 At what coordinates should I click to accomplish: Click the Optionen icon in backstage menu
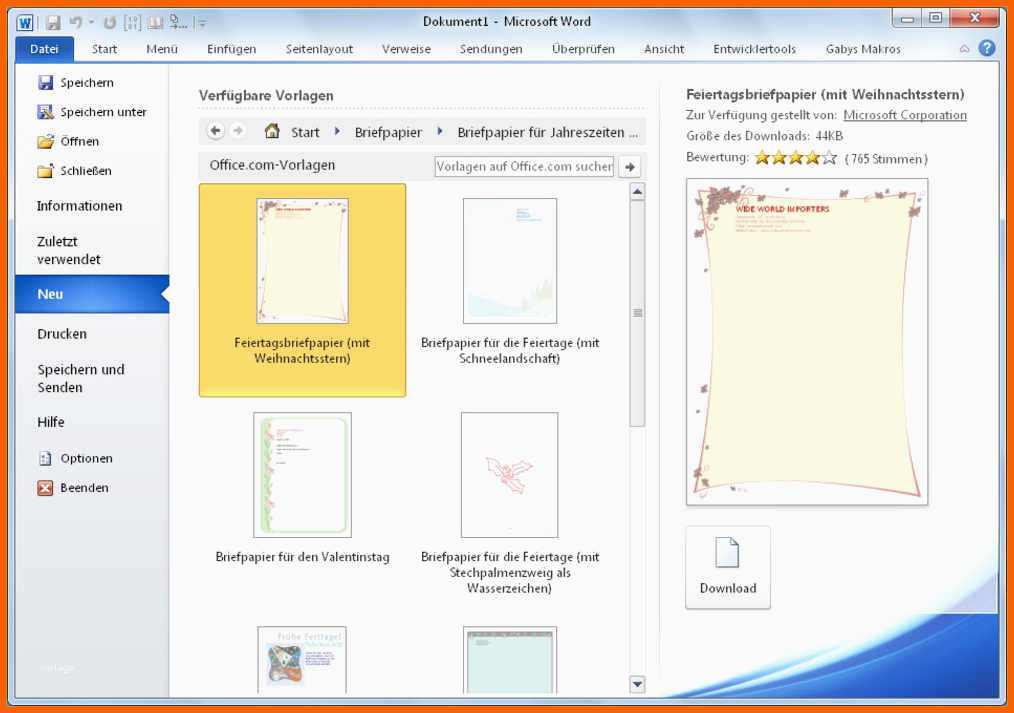[x=45, y=458]
